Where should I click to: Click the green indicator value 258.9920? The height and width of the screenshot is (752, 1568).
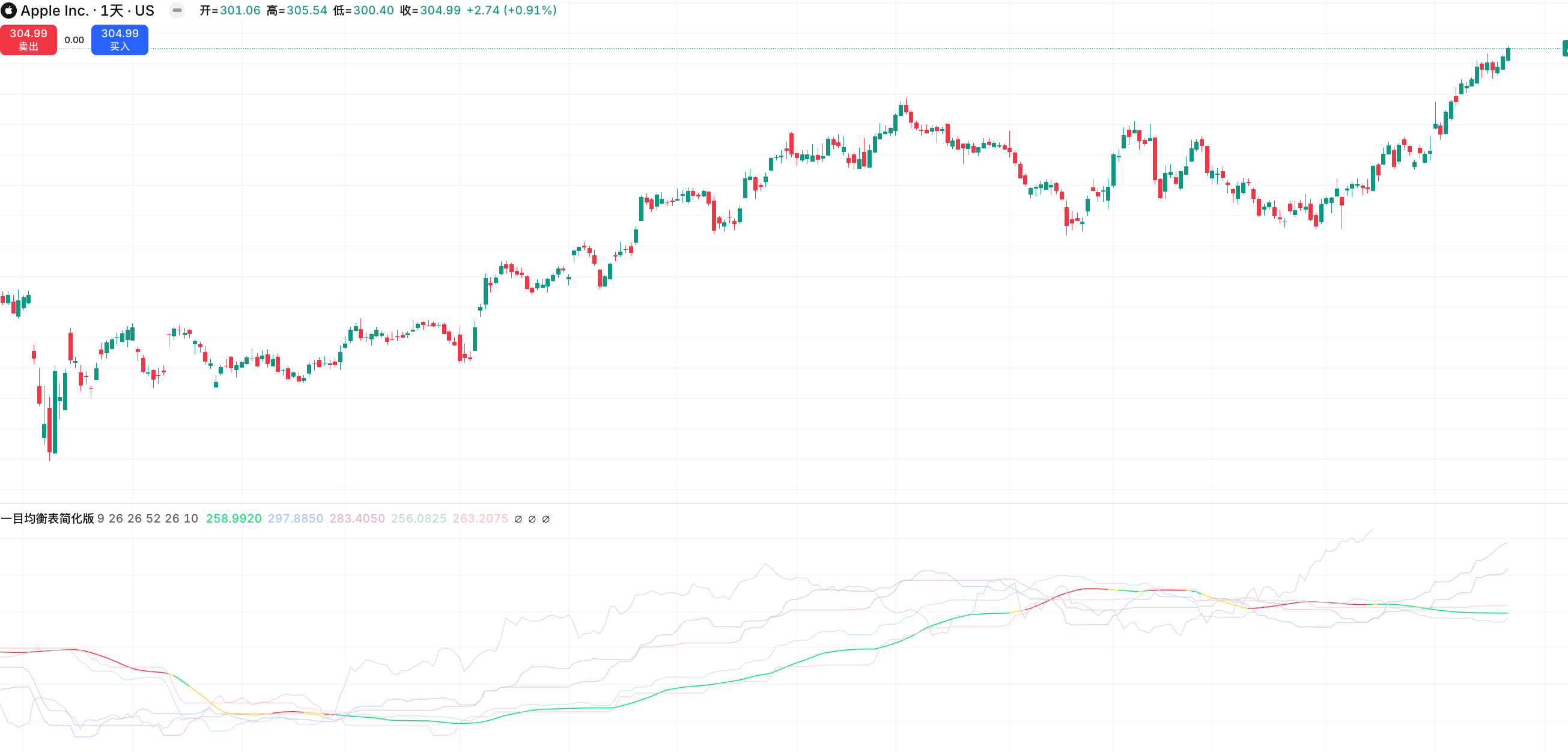pyautogui.click(x=234, y=518)
